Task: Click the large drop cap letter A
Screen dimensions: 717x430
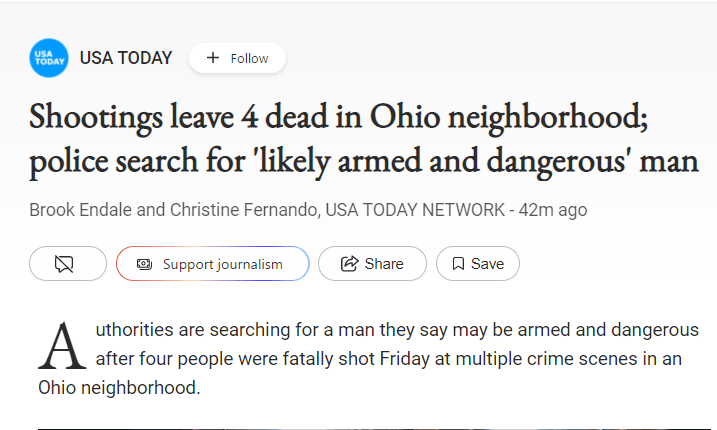Action: click(59, 344)
